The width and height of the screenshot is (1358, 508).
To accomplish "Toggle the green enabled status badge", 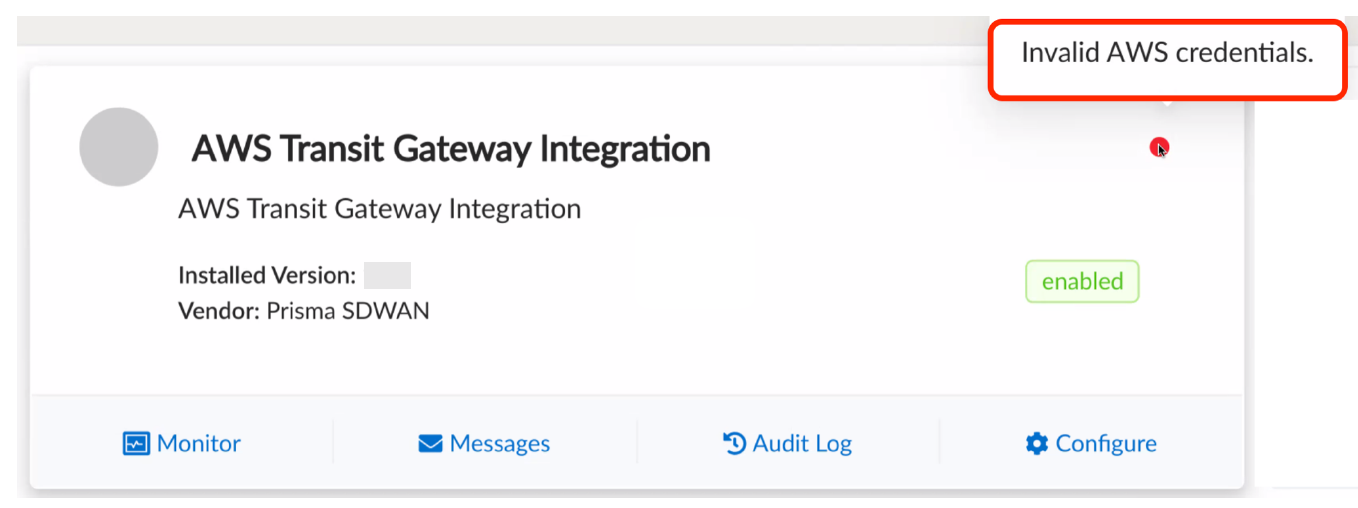I will [1082, 281].
